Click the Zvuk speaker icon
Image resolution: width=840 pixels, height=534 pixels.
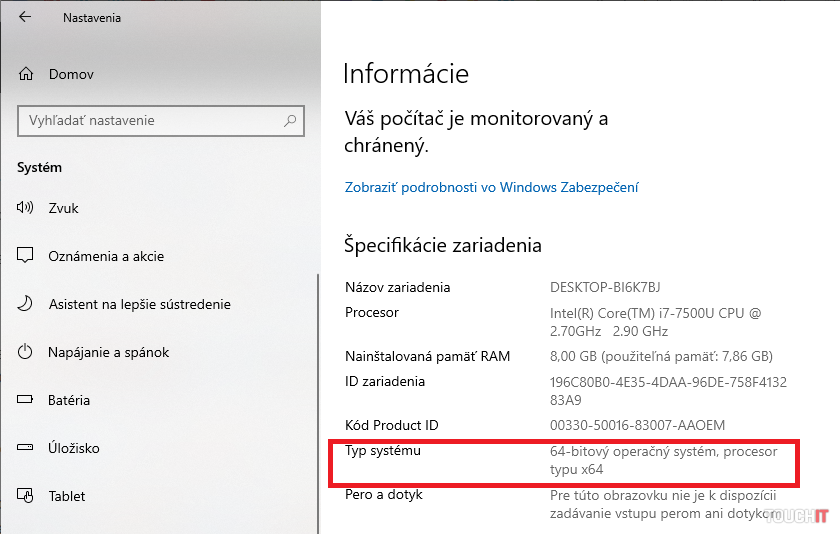(27, 208)
